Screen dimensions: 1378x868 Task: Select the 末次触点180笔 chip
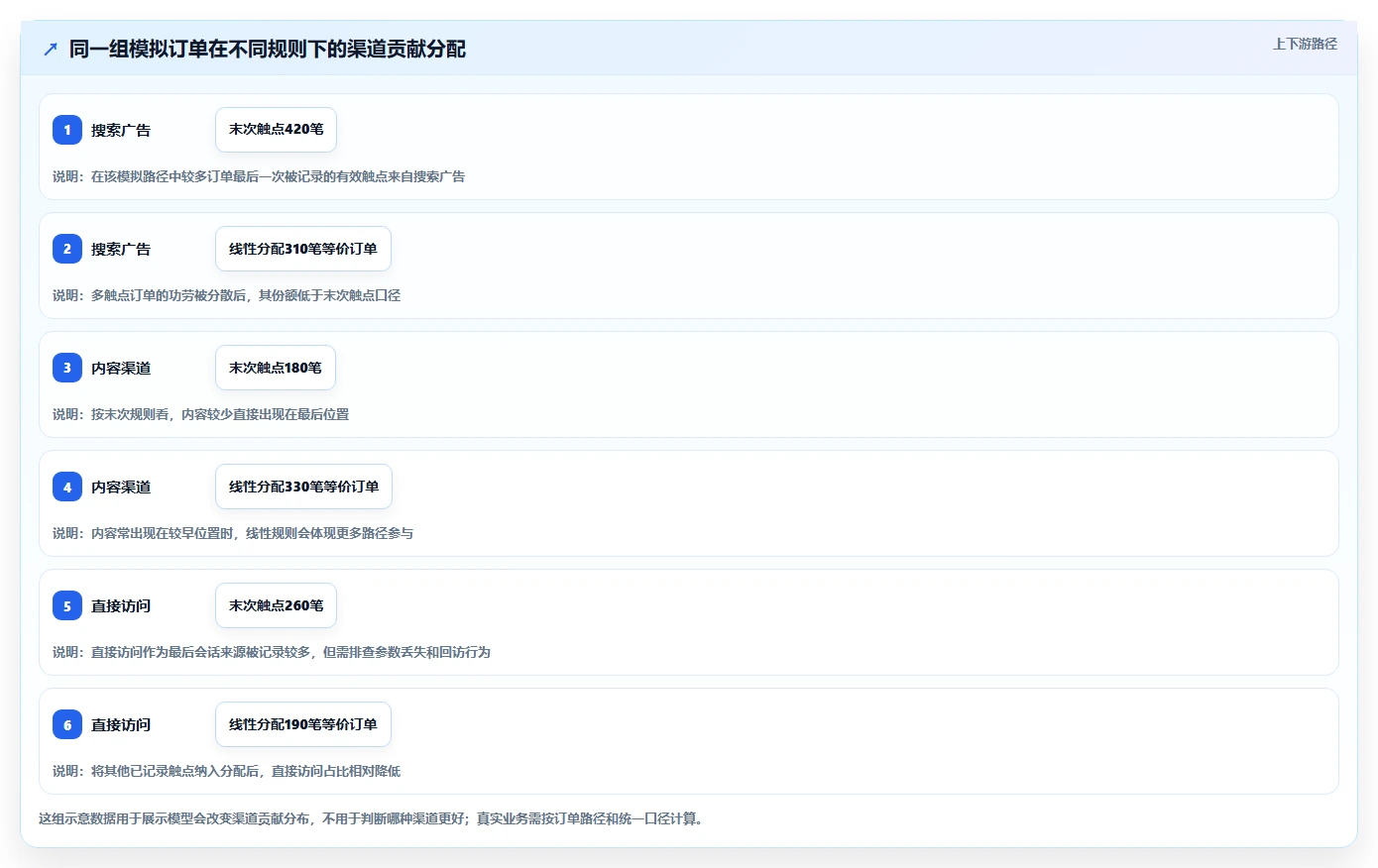click(x=276, y=368)
